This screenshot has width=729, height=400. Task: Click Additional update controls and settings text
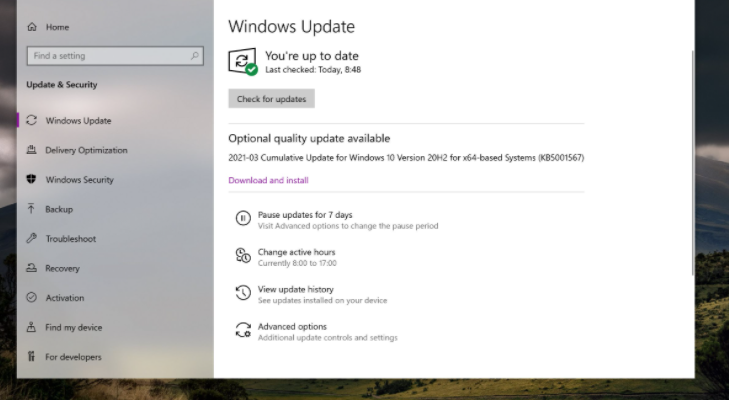pyautogui.click(x=328, y=338)
